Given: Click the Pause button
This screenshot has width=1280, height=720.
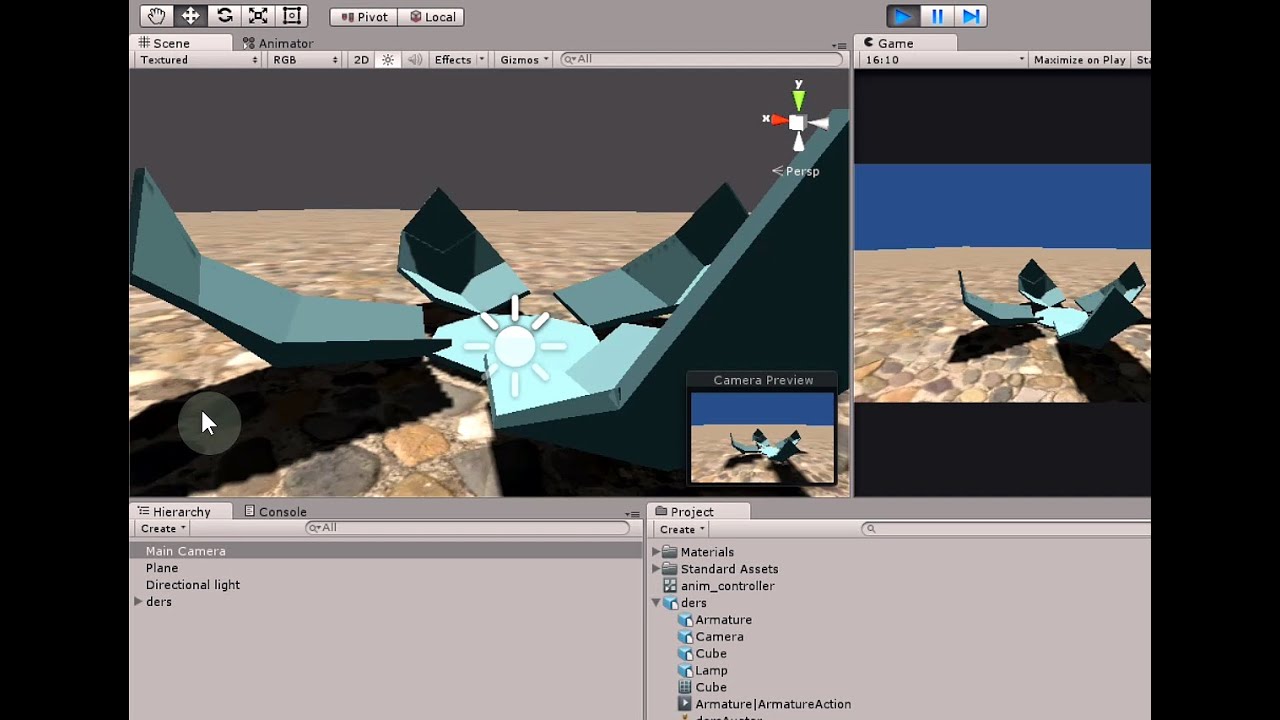Looking at the screenshot, I should 937,16.
